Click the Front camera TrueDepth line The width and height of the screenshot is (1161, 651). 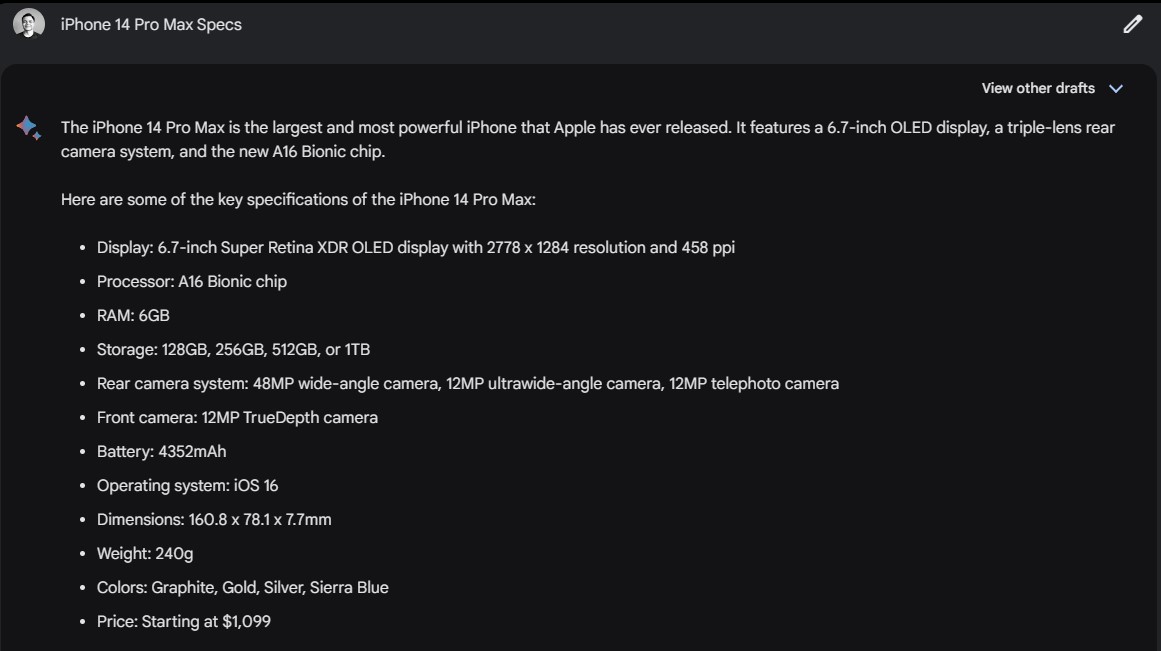point(238,418)
